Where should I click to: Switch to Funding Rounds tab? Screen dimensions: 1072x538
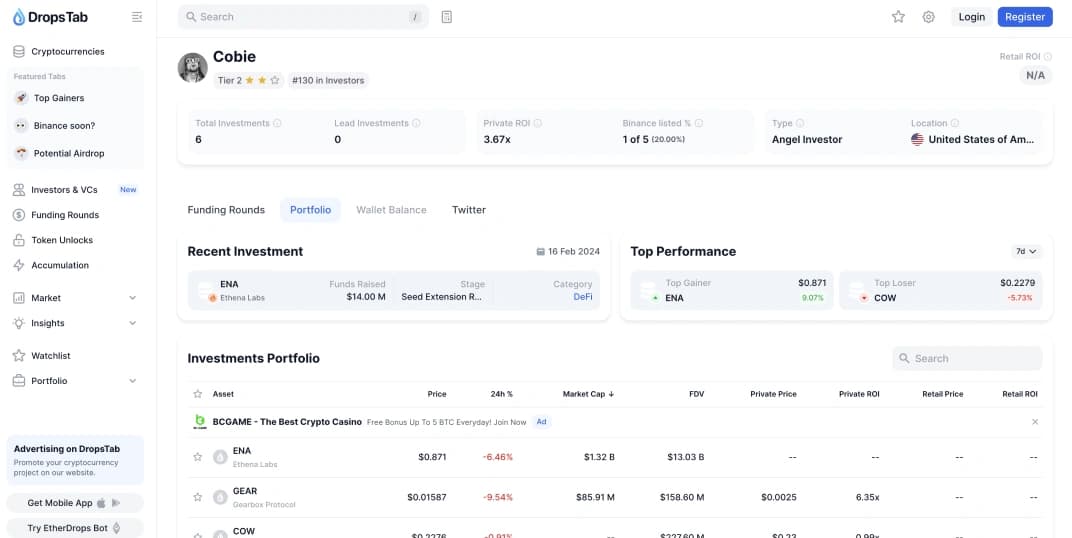[226, 210]
